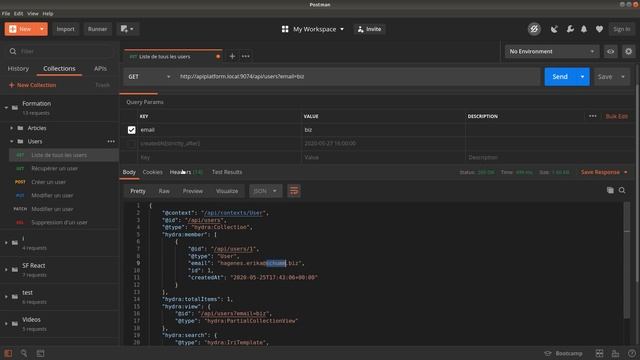Open the JSON format dropdown
Screen dimensions: 640x360
point(265,191)
